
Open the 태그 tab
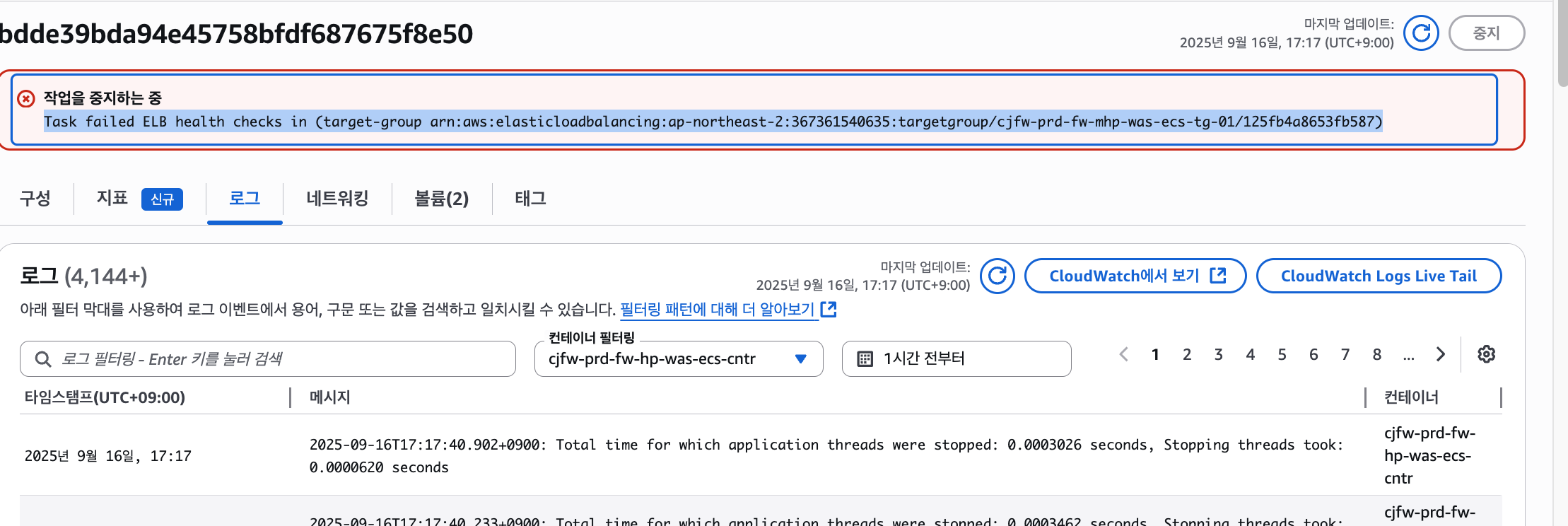[530, 199]
